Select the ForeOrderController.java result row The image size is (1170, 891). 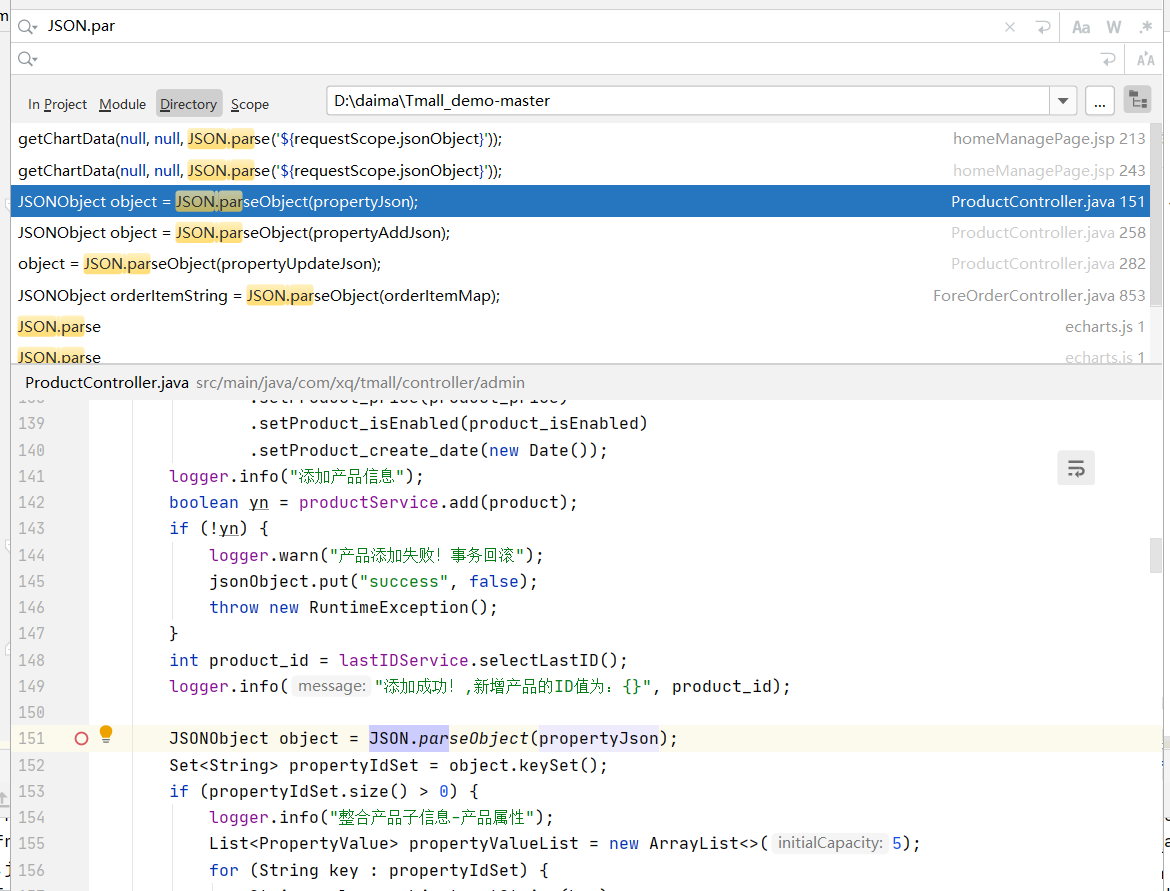[x=400, y=295]
